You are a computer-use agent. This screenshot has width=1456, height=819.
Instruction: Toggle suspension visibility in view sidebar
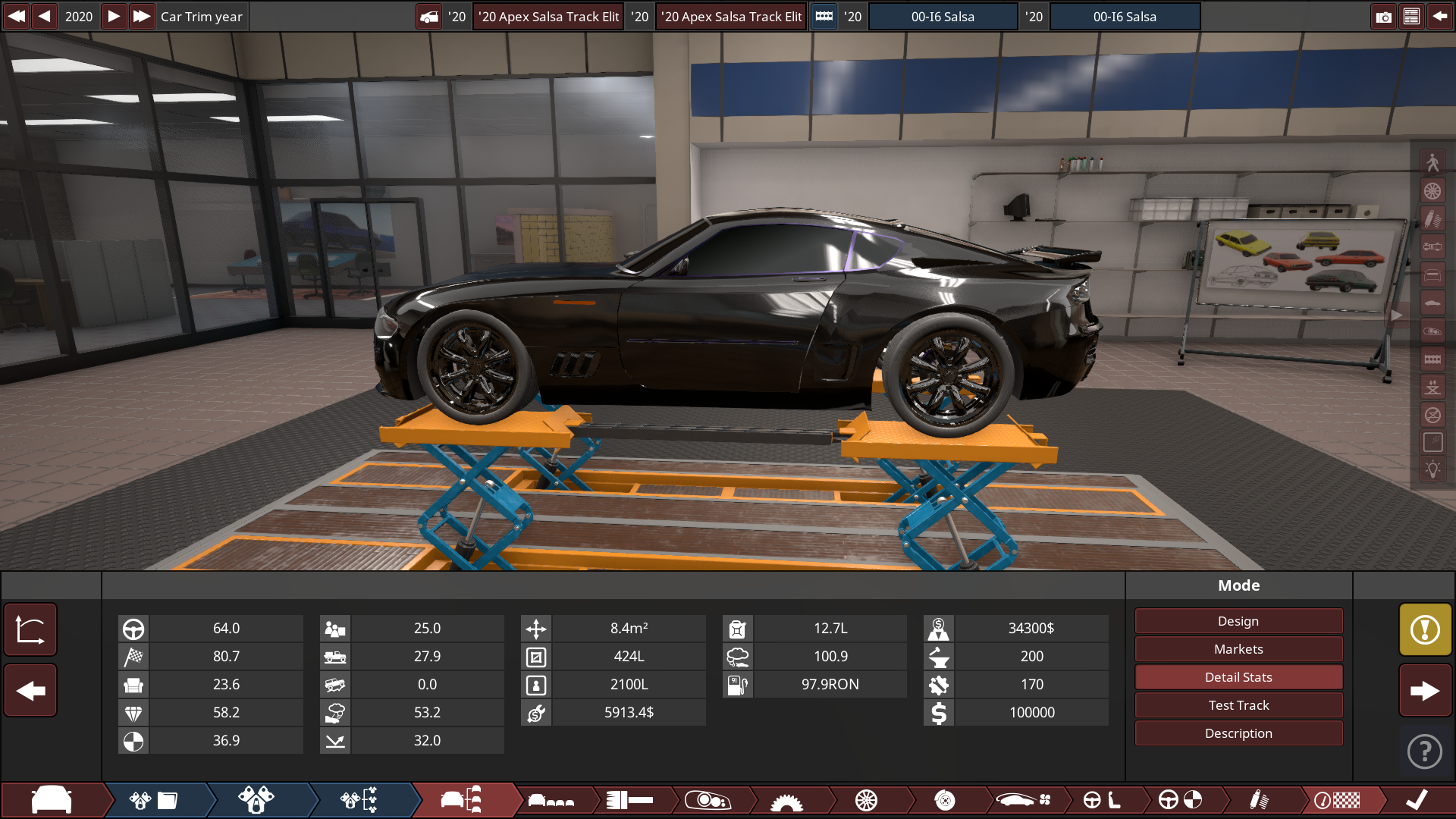point(1432,218)
